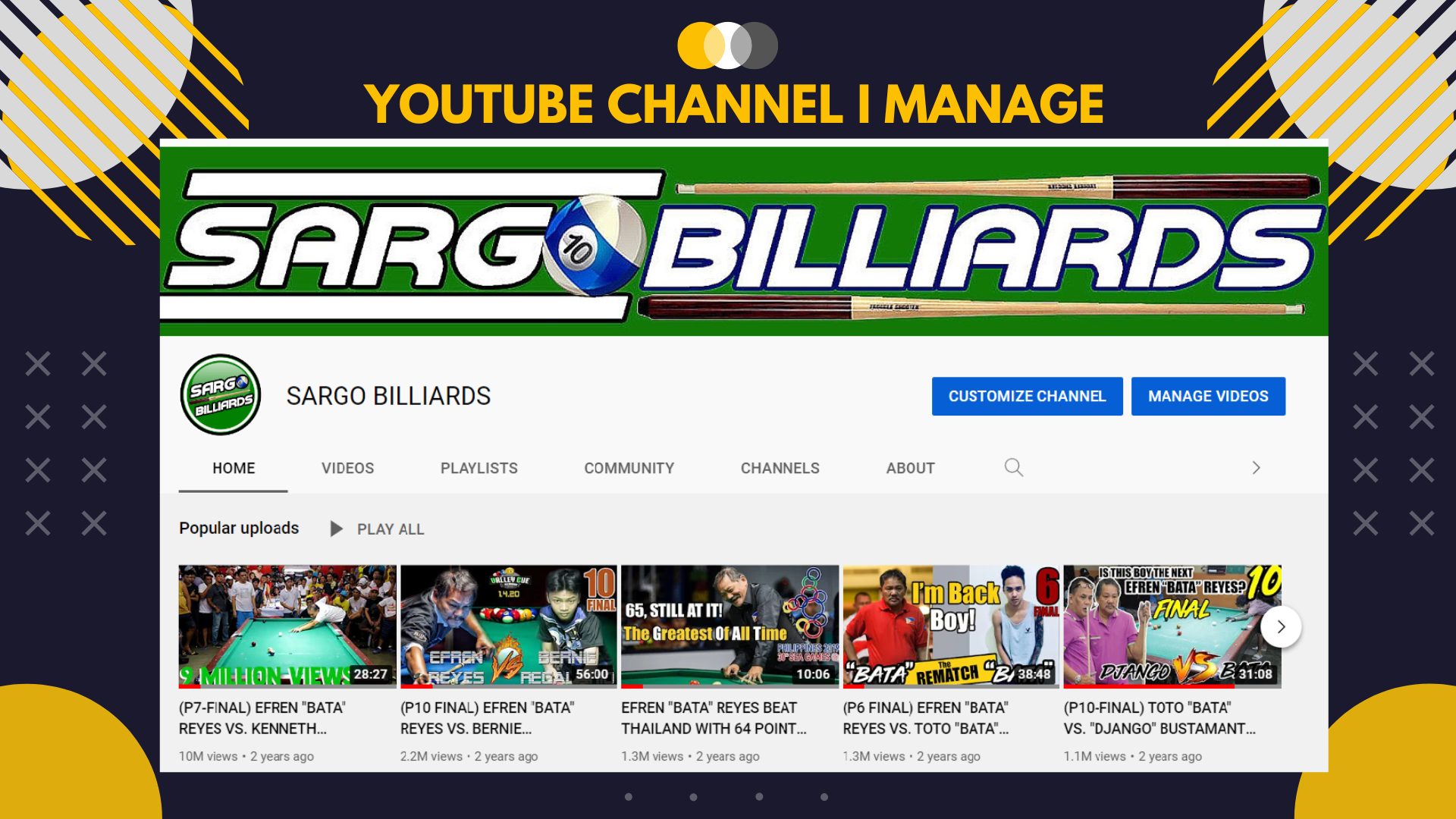Click the Play All triangle icon
Screen dimensions: 1456x819
pos(337,529)
